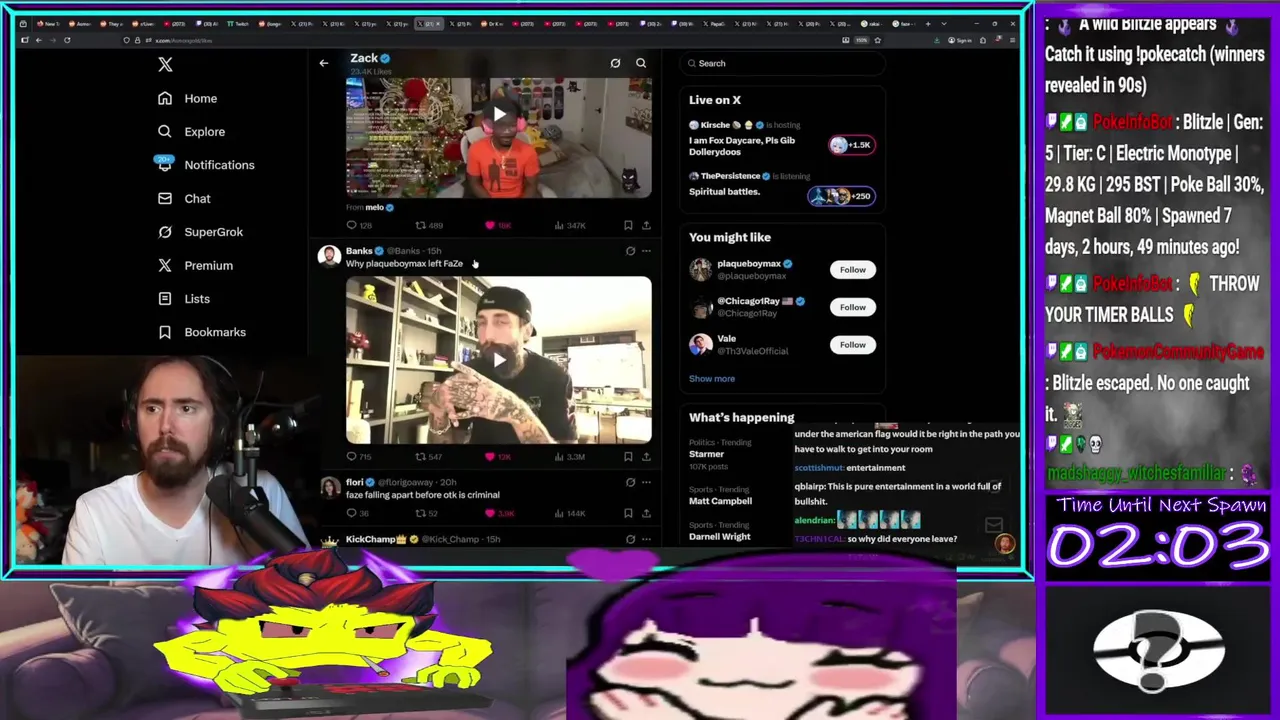This screenshot has height=720, width=1280.
Task: Play Banks' plaqueboymax video
Action: [x=499, y=360]
